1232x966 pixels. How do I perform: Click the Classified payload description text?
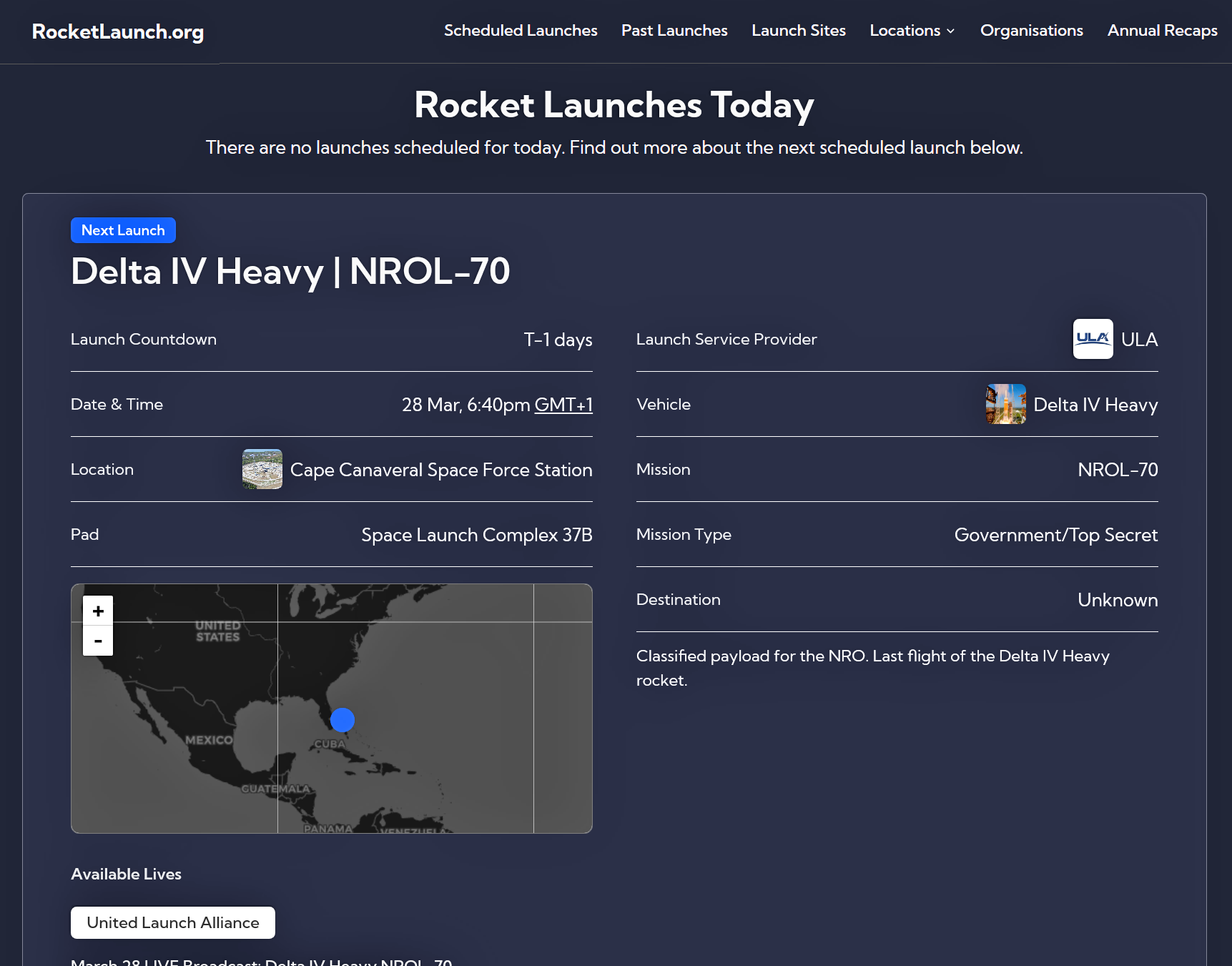873,668
